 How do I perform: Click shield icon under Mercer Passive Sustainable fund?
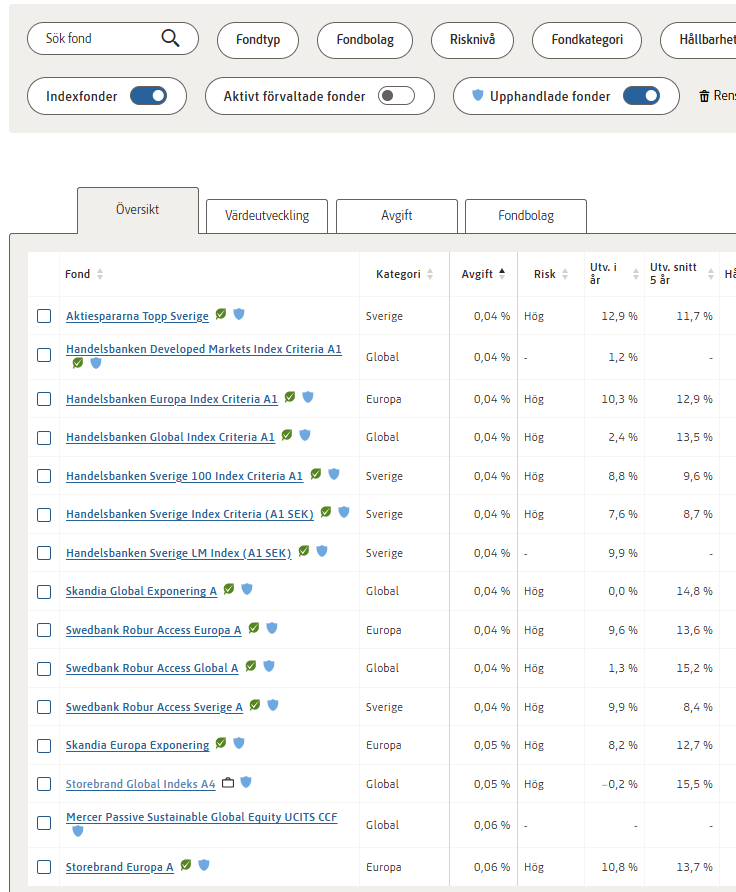pyautogui.click(x=78, y=831)
